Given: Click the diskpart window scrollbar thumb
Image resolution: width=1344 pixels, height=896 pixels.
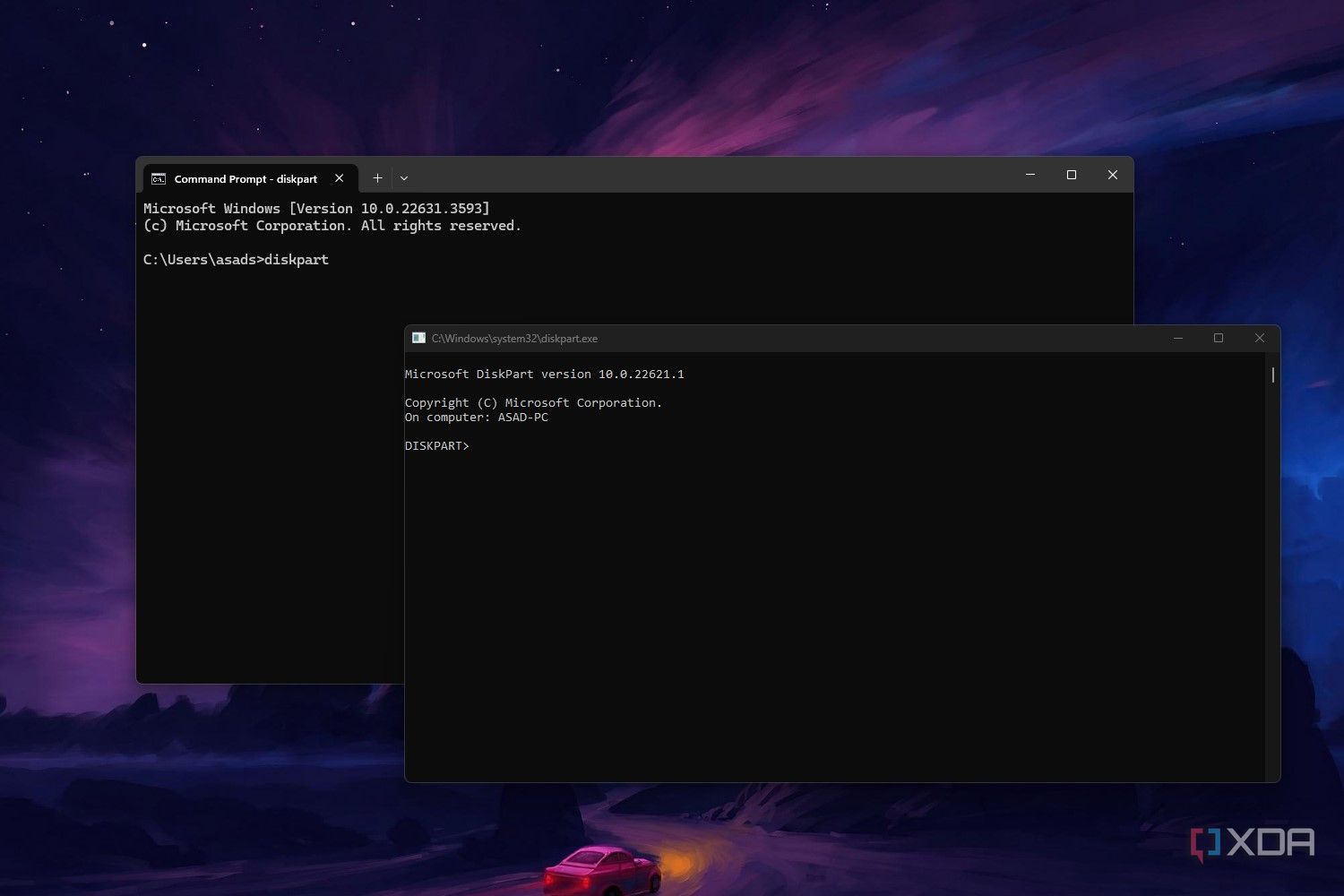Looking at the screenshot, I should pos(1272,375).
